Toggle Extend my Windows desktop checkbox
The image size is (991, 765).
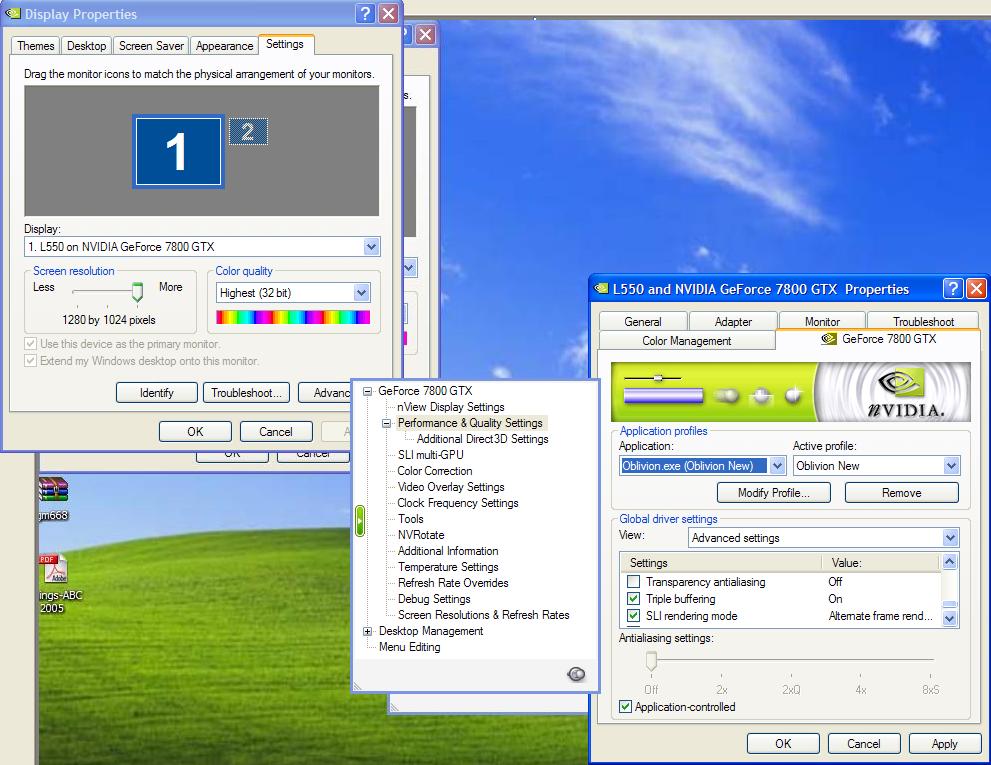(30, 361)
